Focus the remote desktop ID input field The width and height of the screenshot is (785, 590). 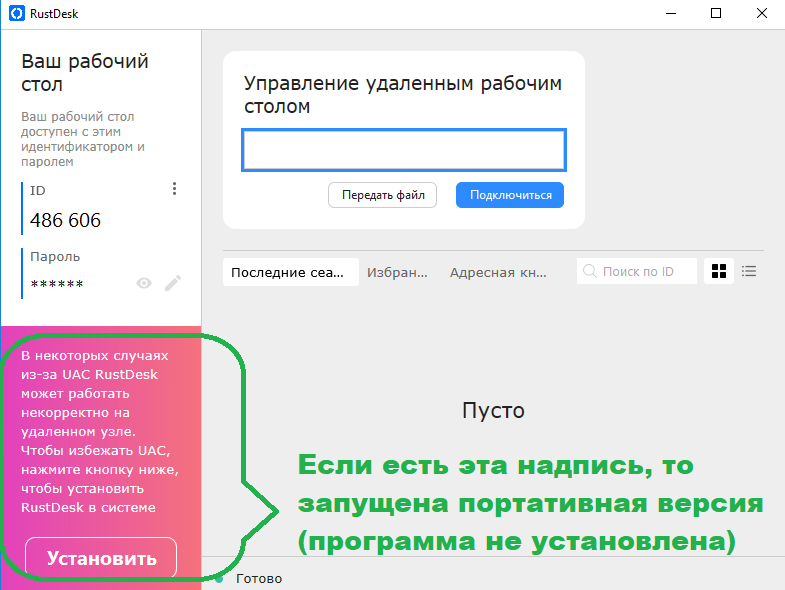pyautogui.click(x=404, y=150)
